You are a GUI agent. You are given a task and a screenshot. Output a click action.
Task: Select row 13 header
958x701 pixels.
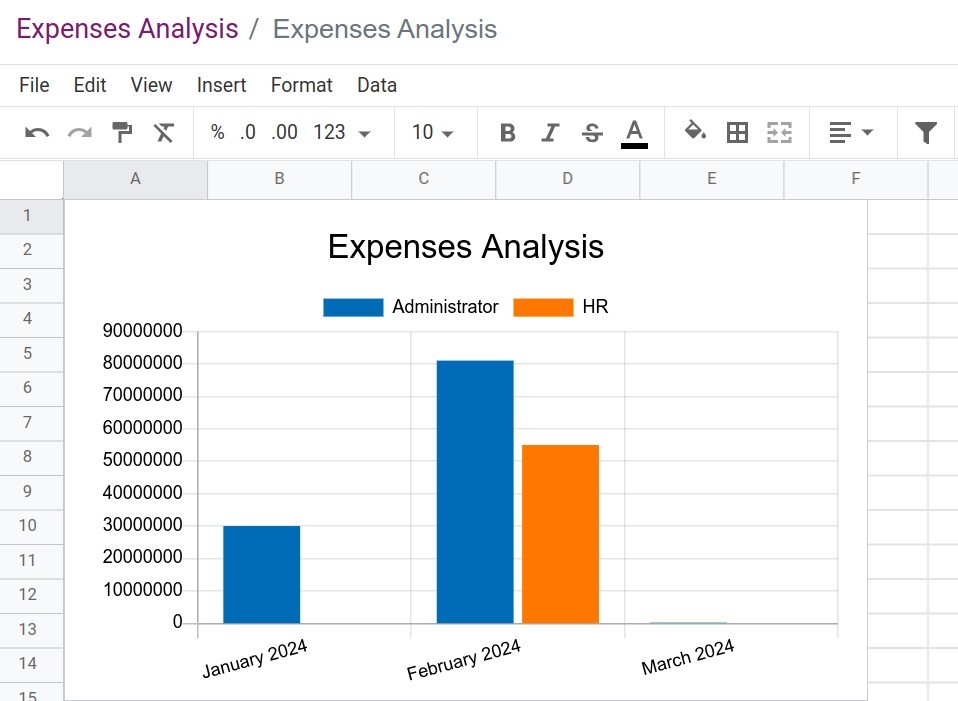click(x=31, y=629)
